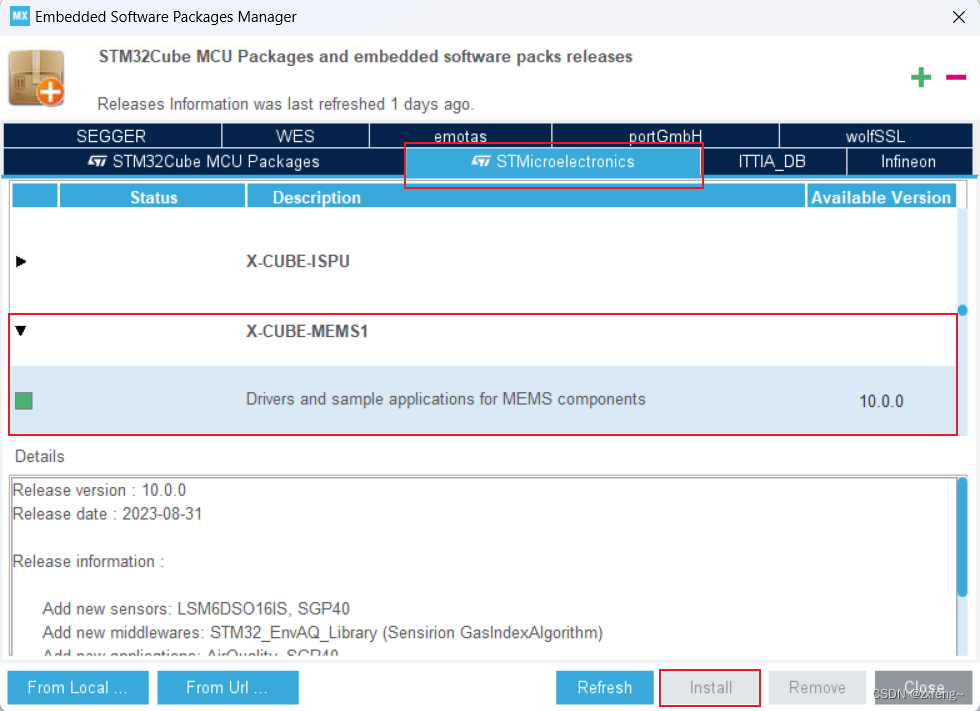Viewport: 980px width, 711px height.
Task: Click the Remove button
Action: [817, 687]
